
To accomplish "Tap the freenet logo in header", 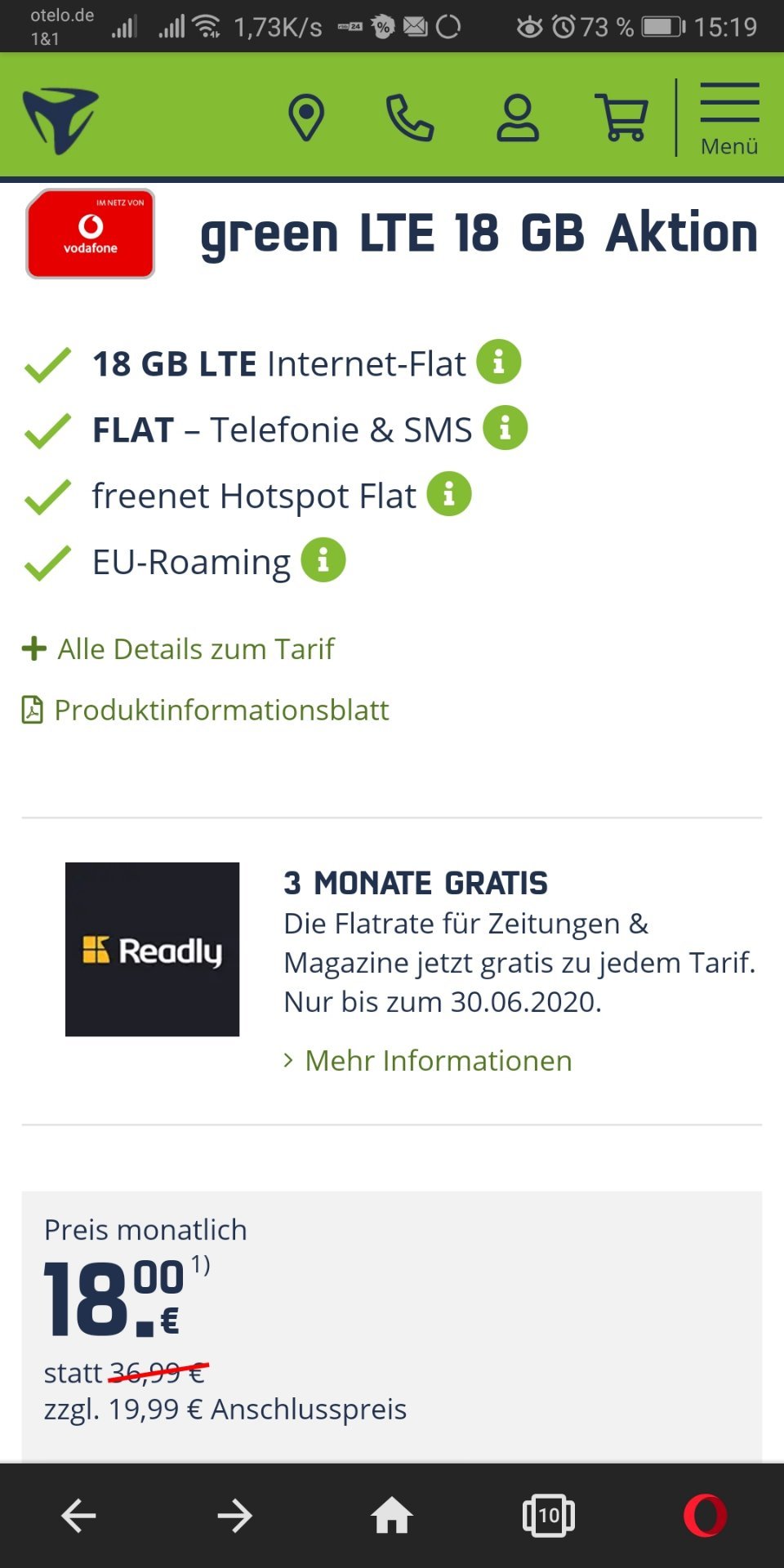I will pos(60,121).
